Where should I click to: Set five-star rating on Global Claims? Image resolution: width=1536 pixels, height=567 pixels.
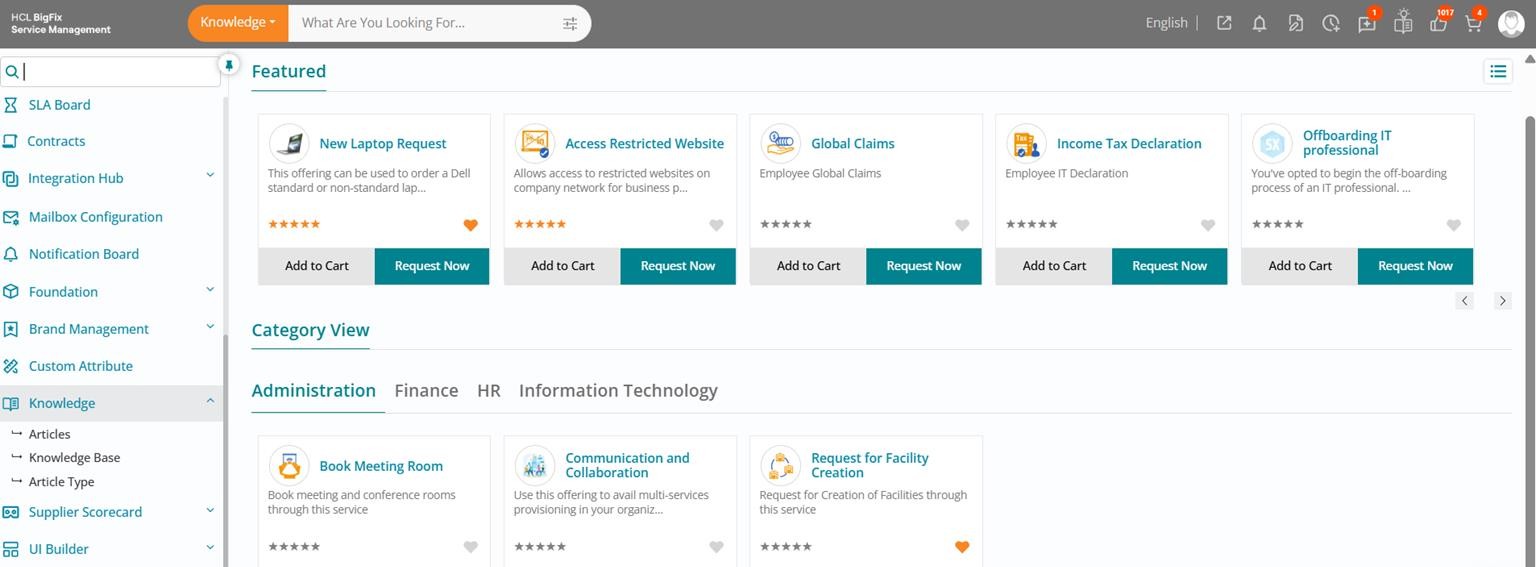(807, 225)
